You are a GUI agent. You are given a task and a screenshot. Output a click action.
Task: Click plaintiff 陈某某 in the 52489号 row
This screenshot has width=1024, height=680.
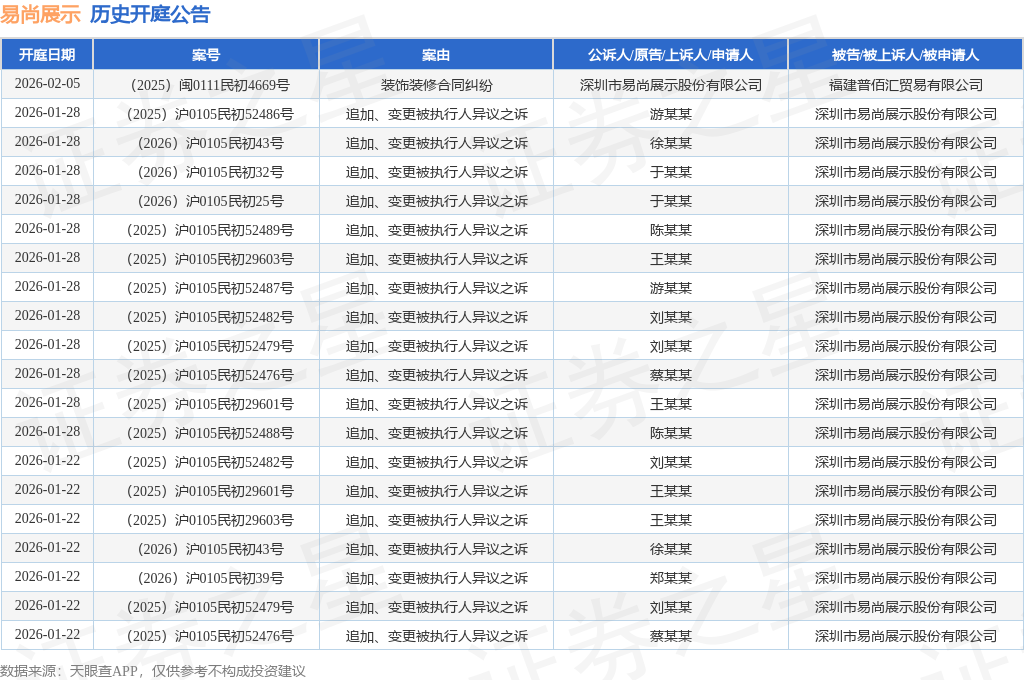671,230
